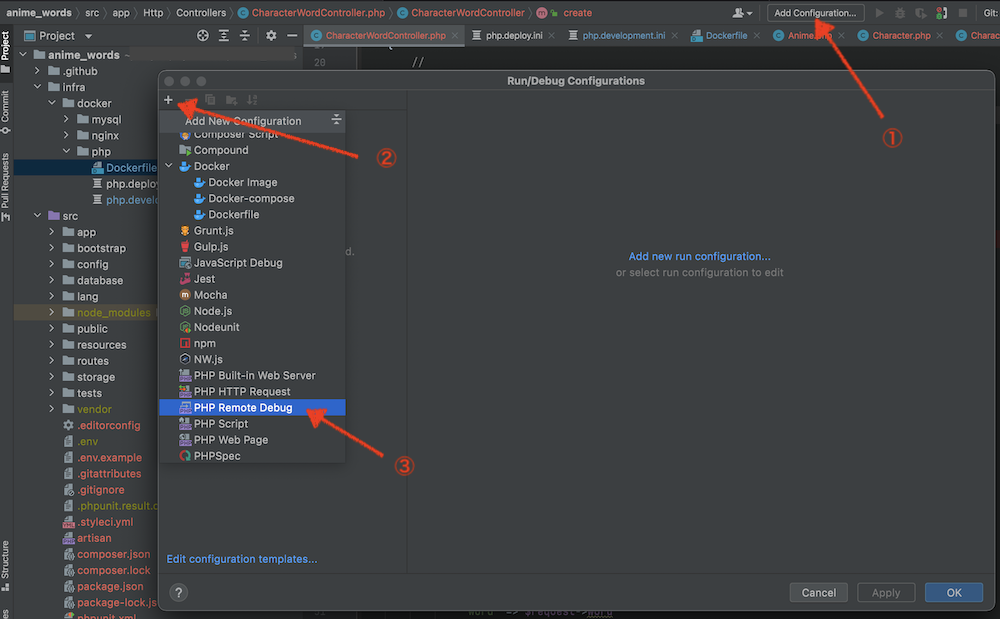
Task: Collapse the src folder
Action: click(x=37, y=215)
